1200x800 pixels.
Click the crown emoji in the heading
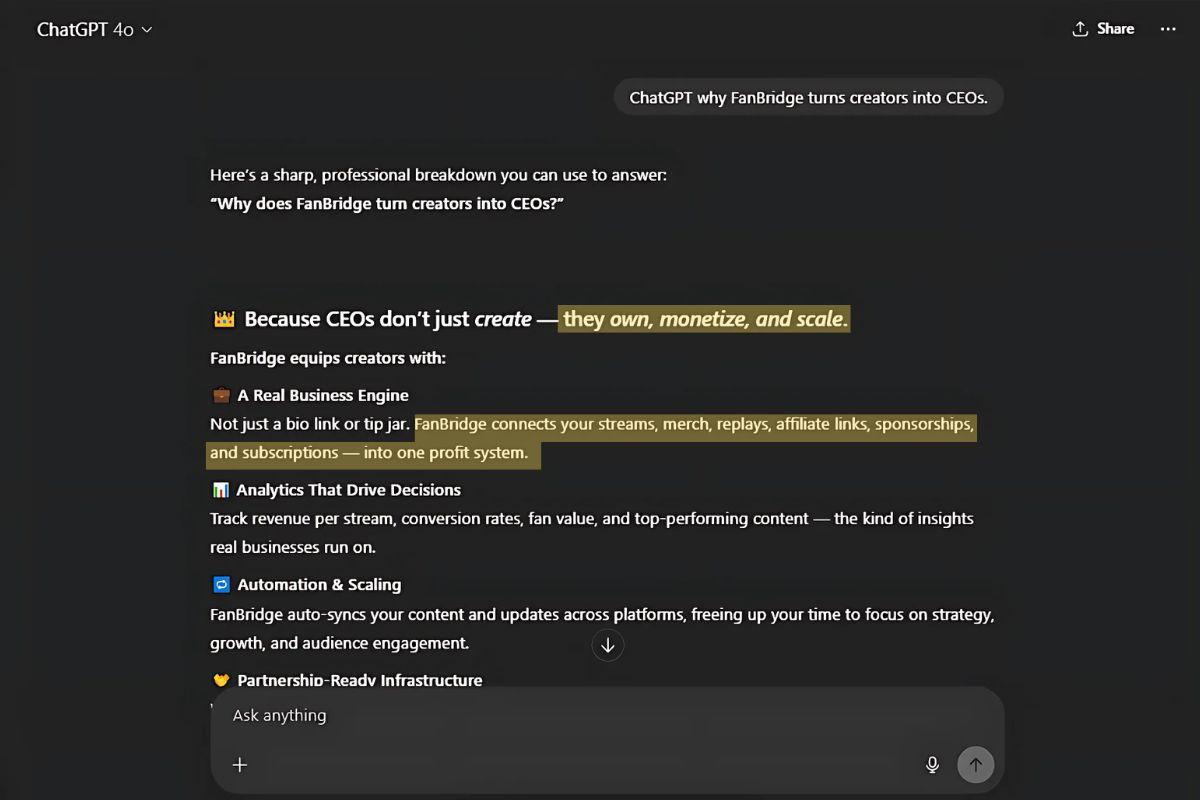point(224,320)
